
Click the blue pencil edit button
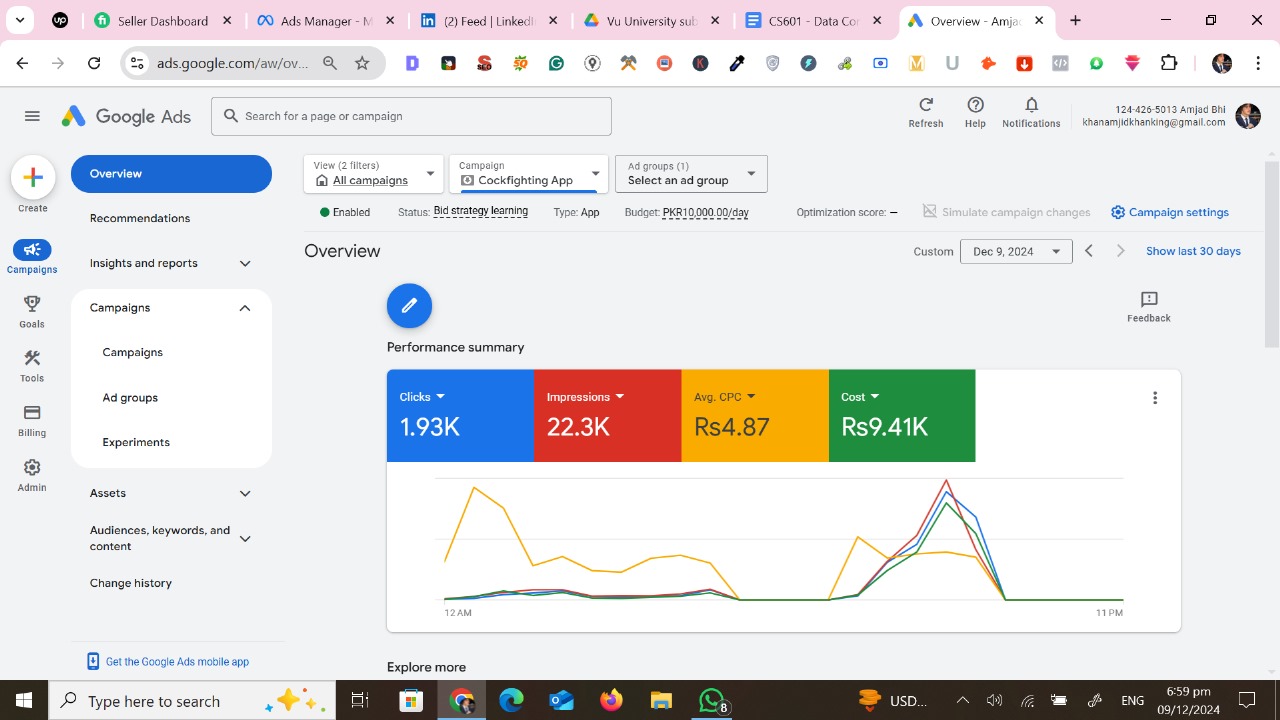coord(409,306)
